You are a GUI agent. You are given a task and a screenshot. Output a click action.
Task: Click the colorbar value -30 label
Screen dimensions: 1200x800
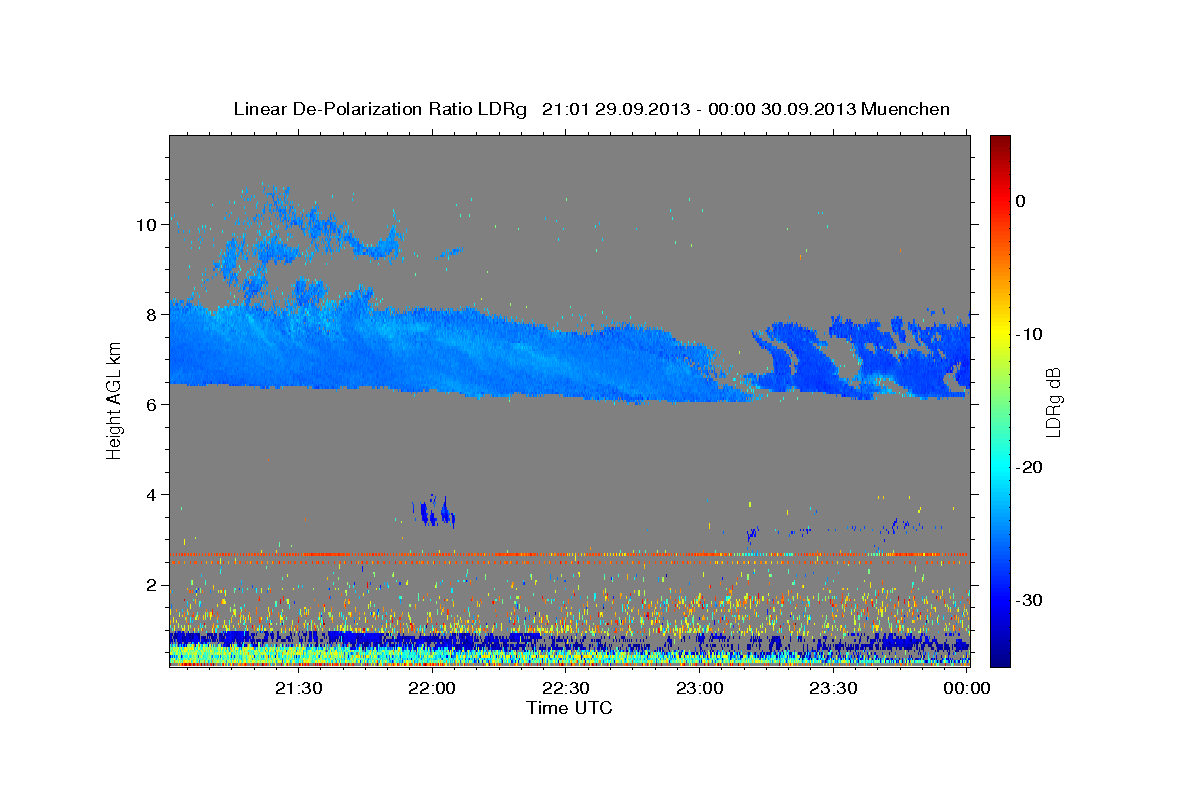(x=1031, y=600)
